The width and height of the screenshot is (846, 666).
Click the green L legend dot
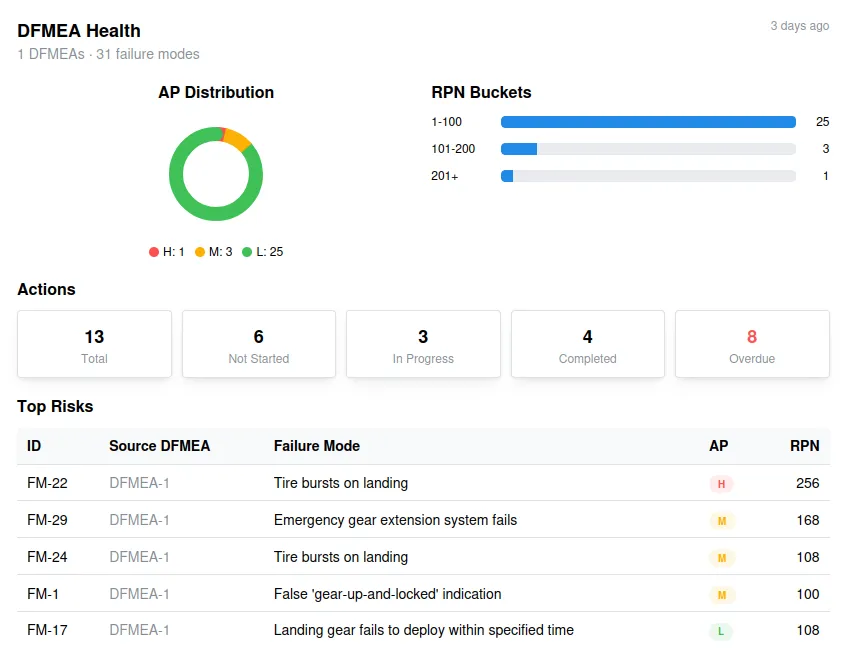(x=247, y=252)
